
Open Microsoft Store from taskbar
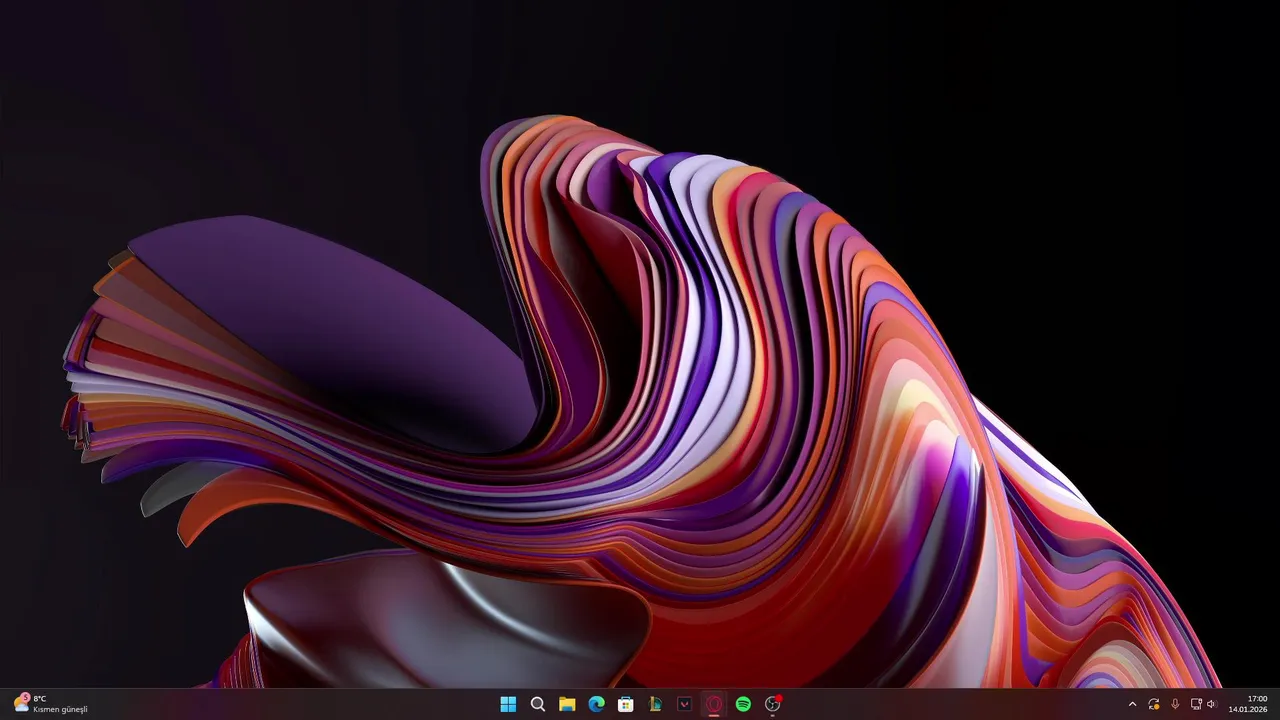click(x=626, y=704)
